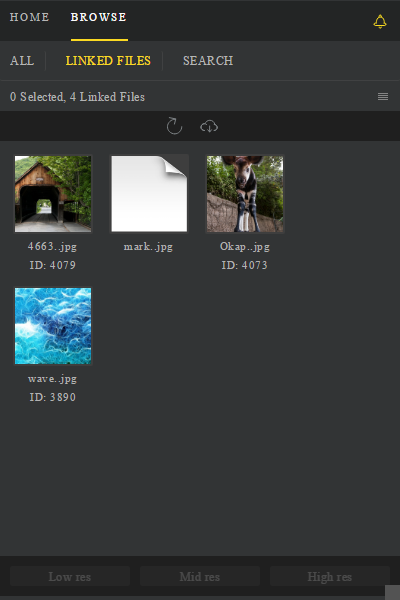The width and height of the screenshot is (400, 600).
Task: Open the ALL files sub-tab
Action: 22,60
